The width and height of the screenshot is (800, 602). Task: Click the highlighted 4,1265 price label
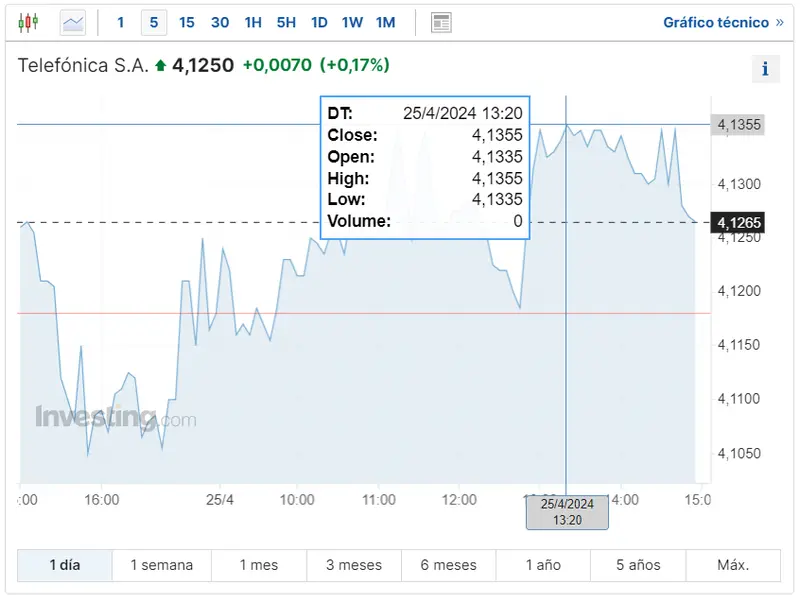pos(737,222)
